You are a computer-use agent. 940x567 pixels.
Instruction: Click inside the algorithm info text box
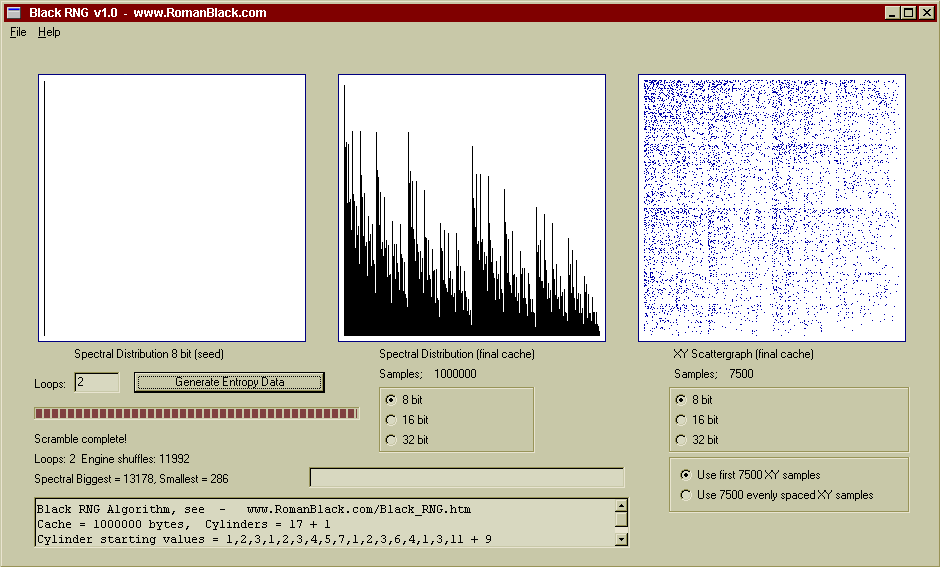(x=320, y=524)
